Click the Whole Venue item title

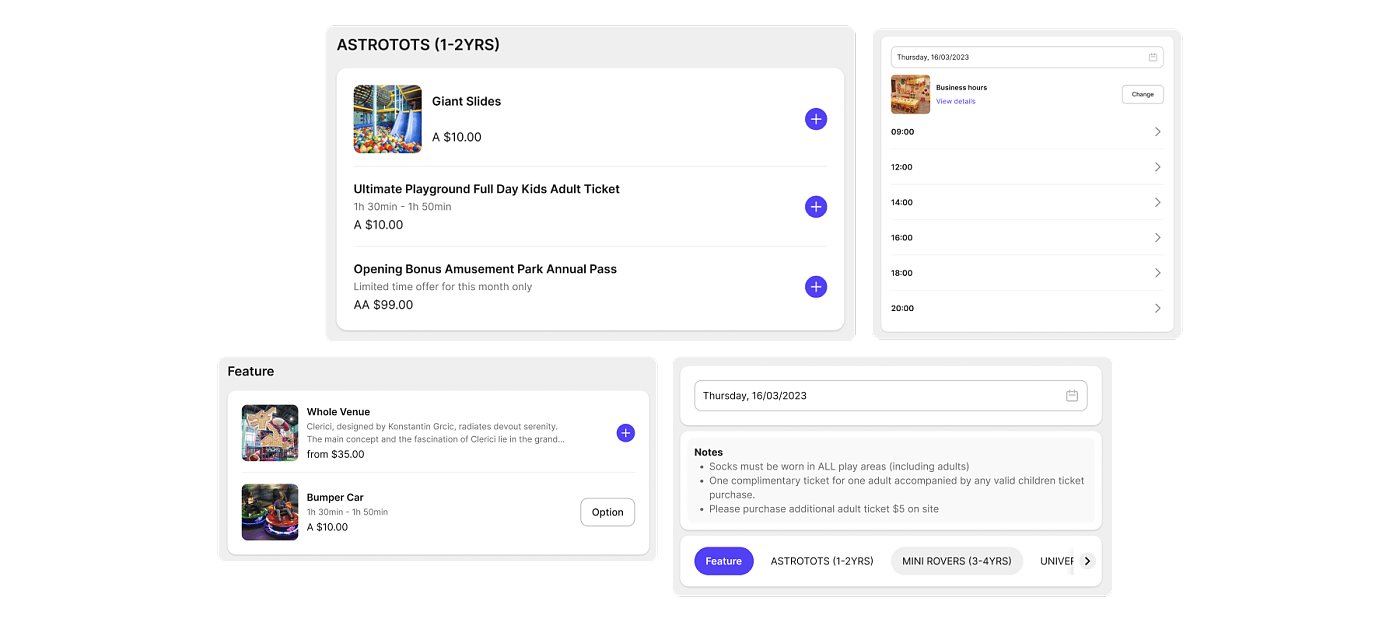click(338, 412)
